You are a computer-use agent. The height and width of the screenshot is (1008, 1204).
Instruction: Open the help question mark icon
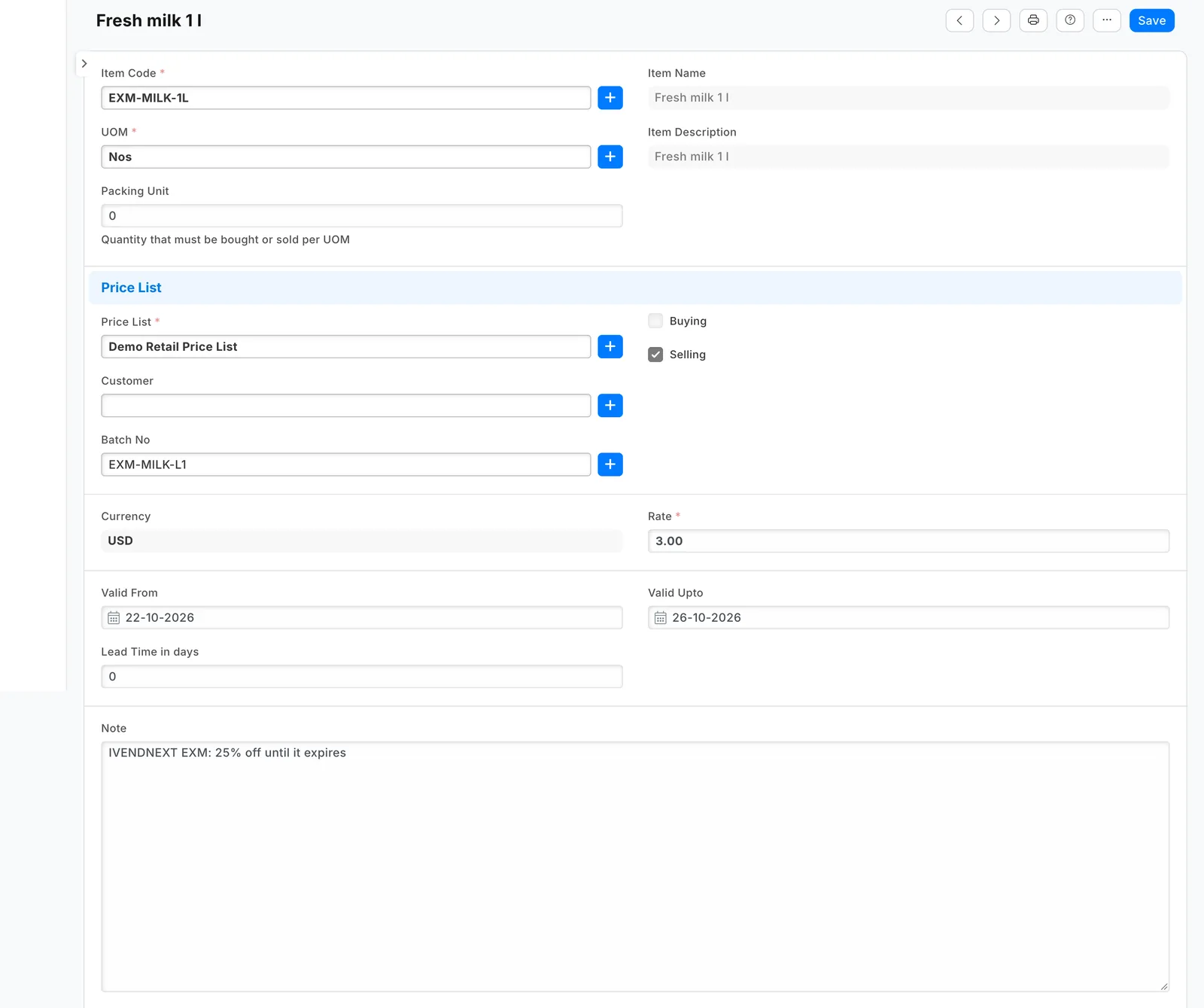(1070, 20)
